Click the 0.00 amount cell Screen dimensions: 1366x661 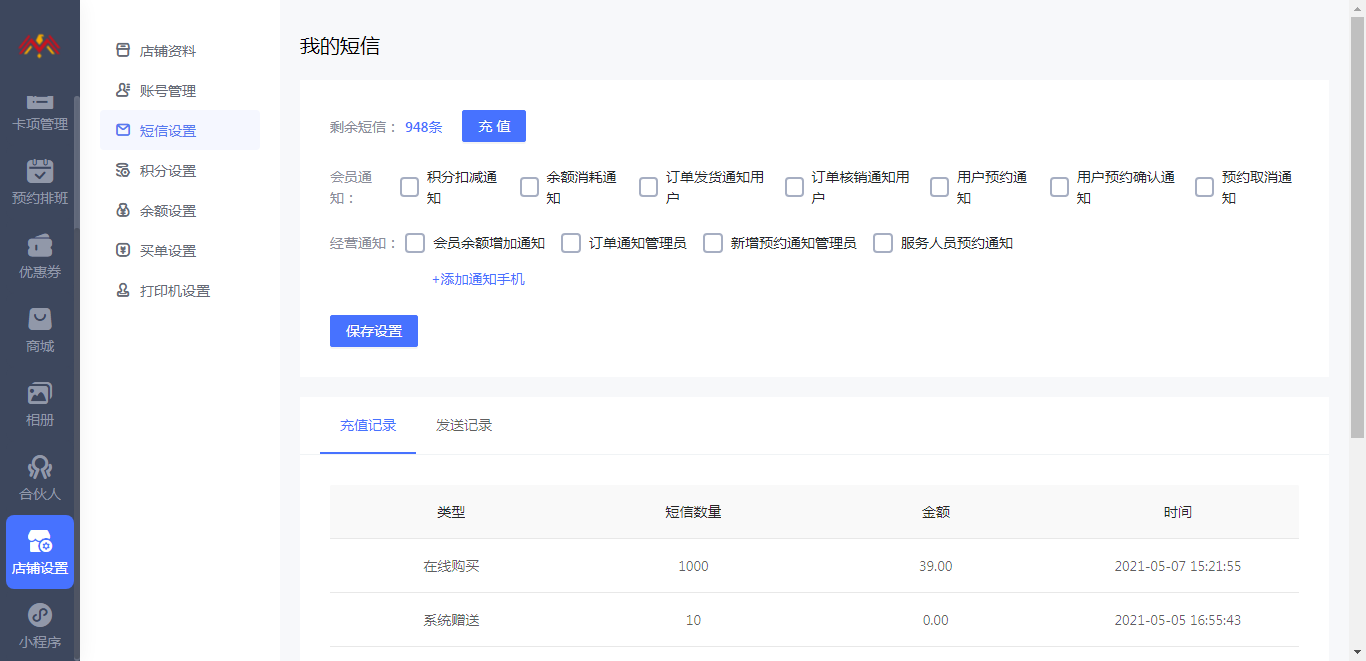[935, 620]
